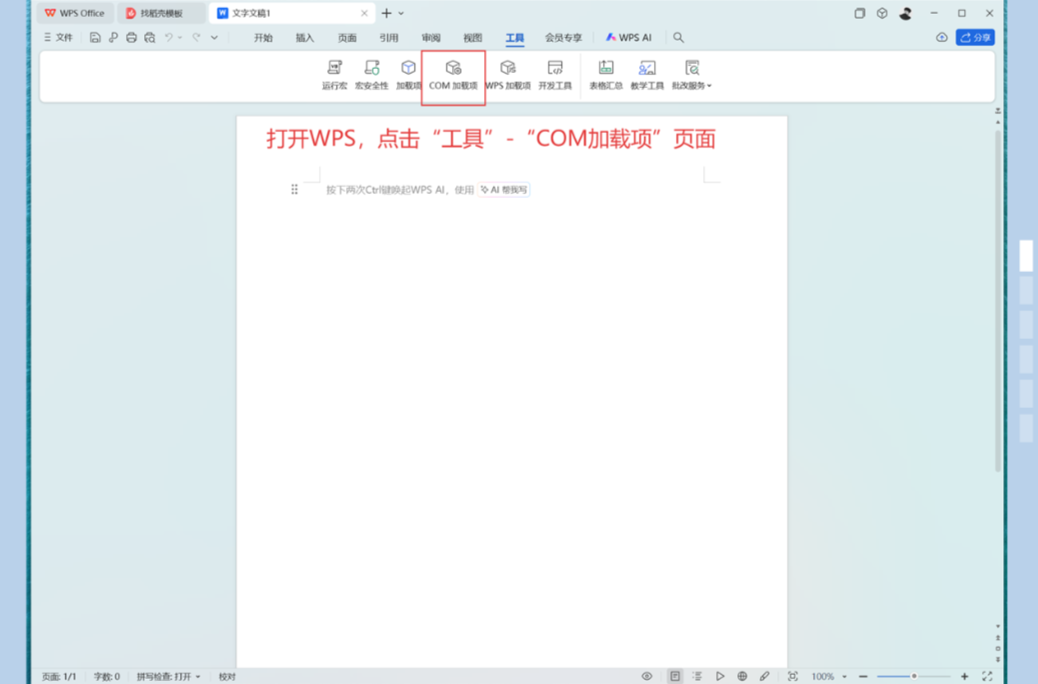Click the print preview icon

click(x=150, y=38)
